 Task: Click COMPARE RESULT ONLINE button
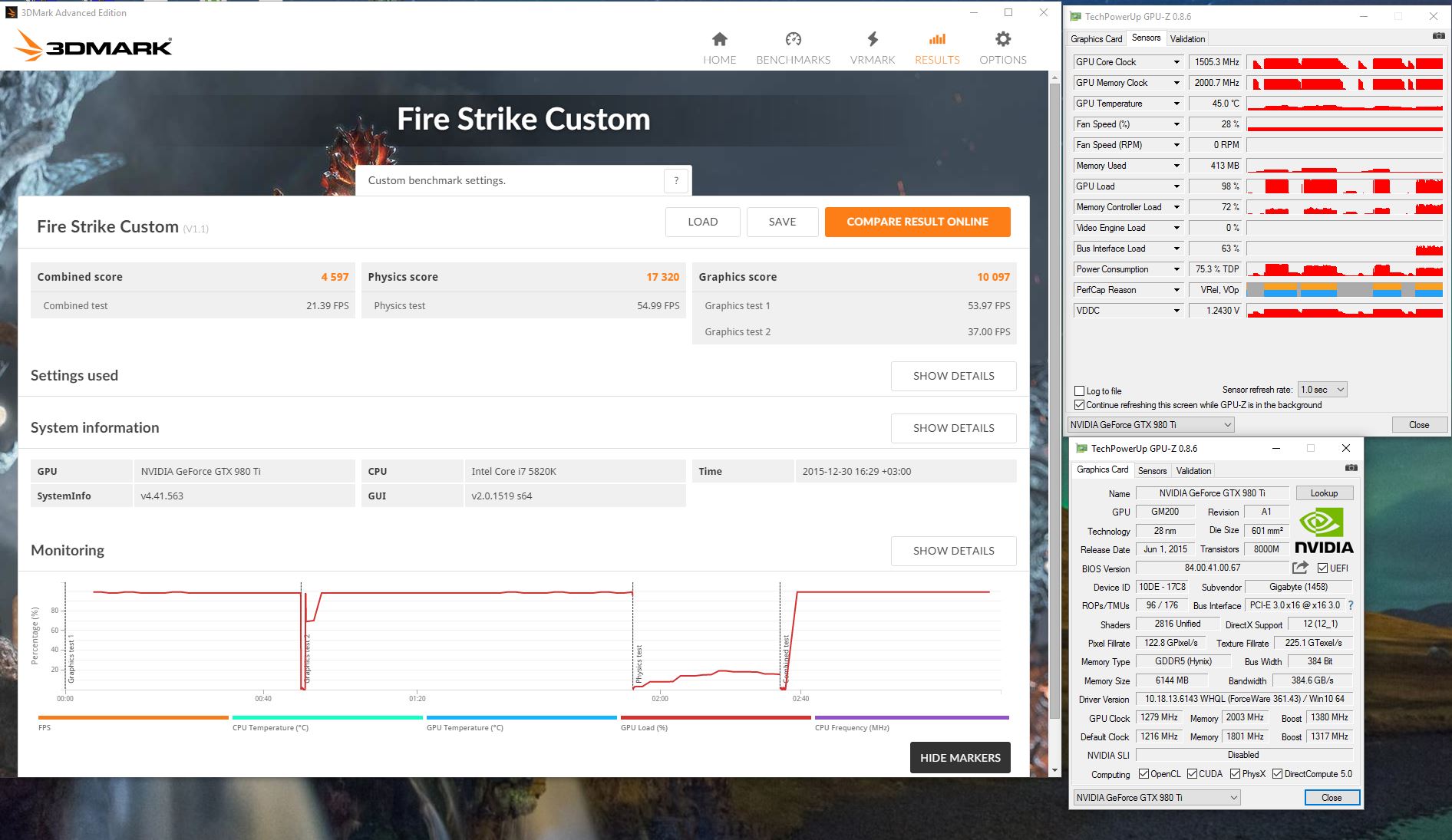[917, 222]
